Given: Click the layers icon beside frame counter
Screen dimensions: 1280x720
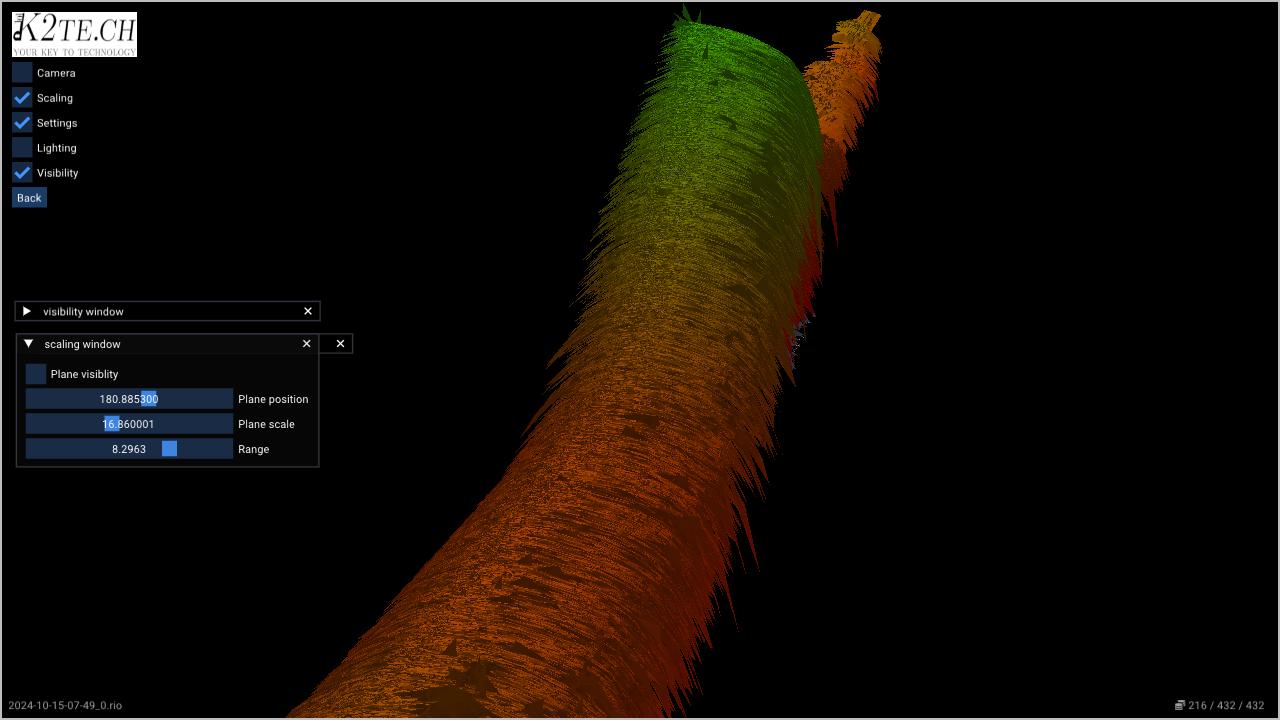Looking at the screenshot, I should [1180, 705].
